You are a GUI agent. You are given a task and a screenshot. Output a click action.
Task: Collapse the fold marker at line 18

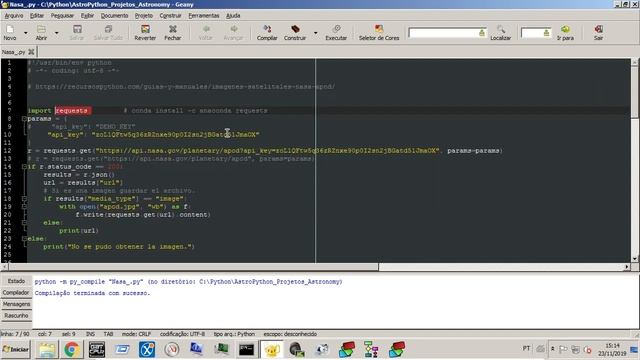[24, 199]
